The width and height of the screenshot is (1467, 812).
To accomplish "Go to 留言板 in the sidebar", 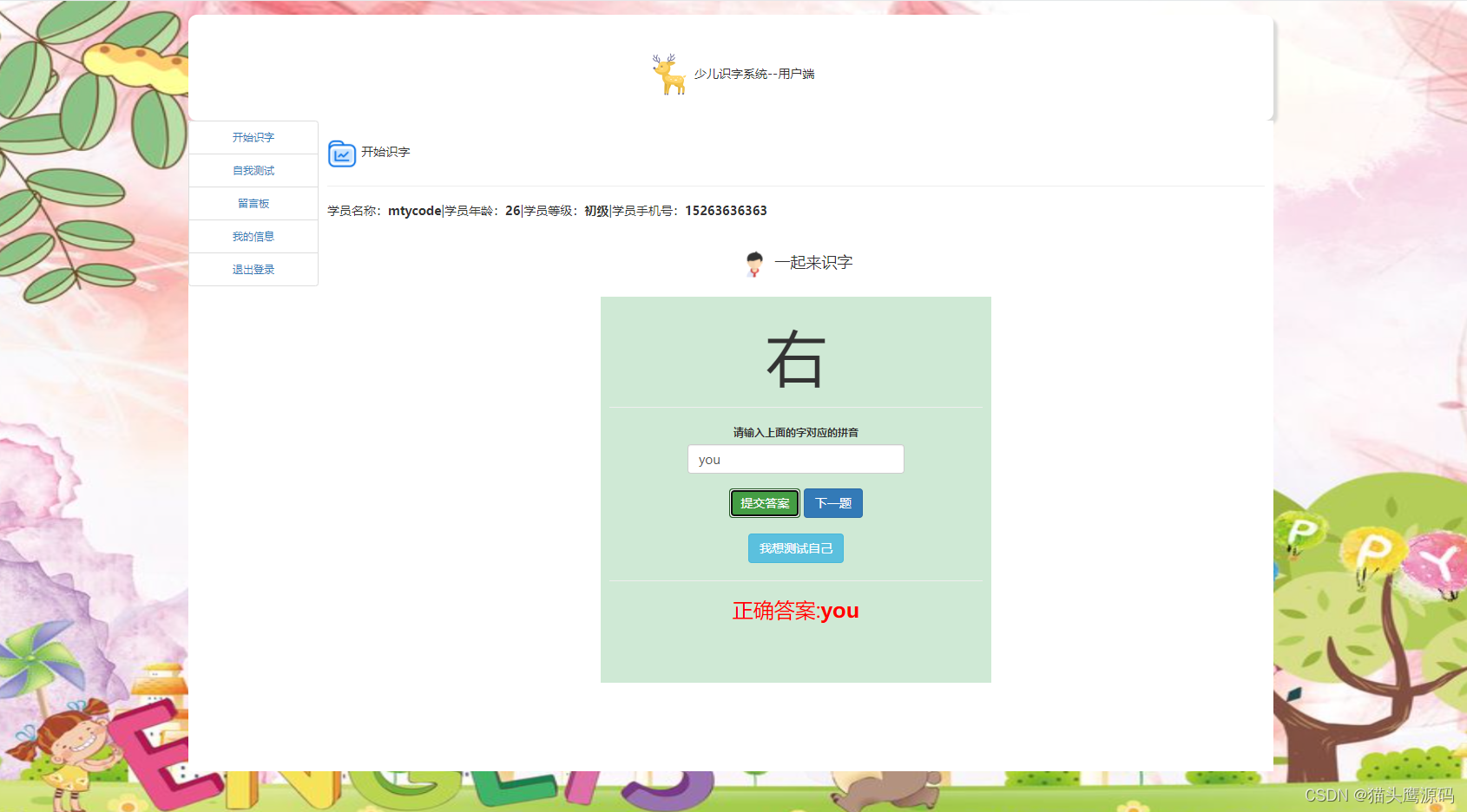I will click(253, 204).
